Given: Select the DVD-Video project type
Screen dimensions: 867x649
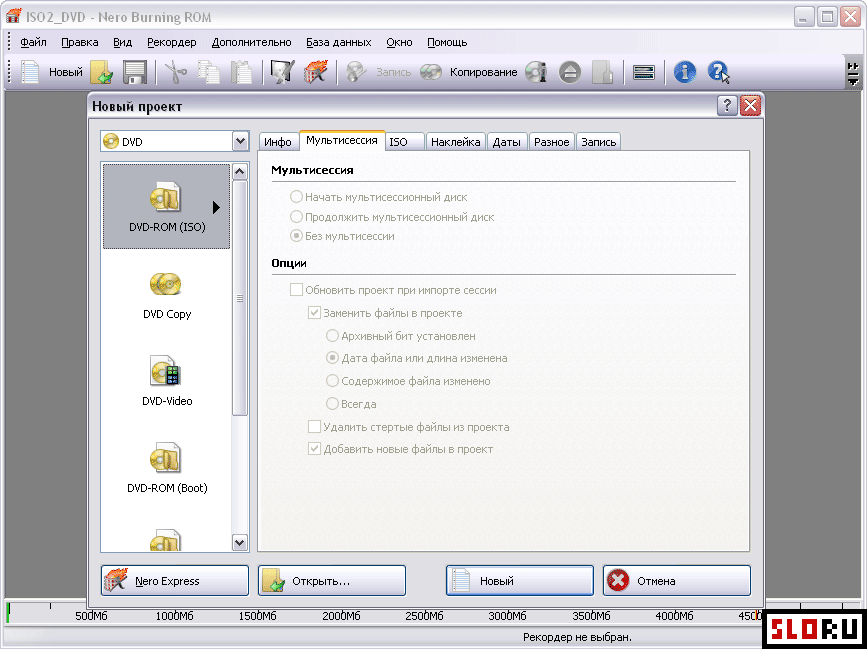Looking at the screenshot, I should click(x=166, y=381).
